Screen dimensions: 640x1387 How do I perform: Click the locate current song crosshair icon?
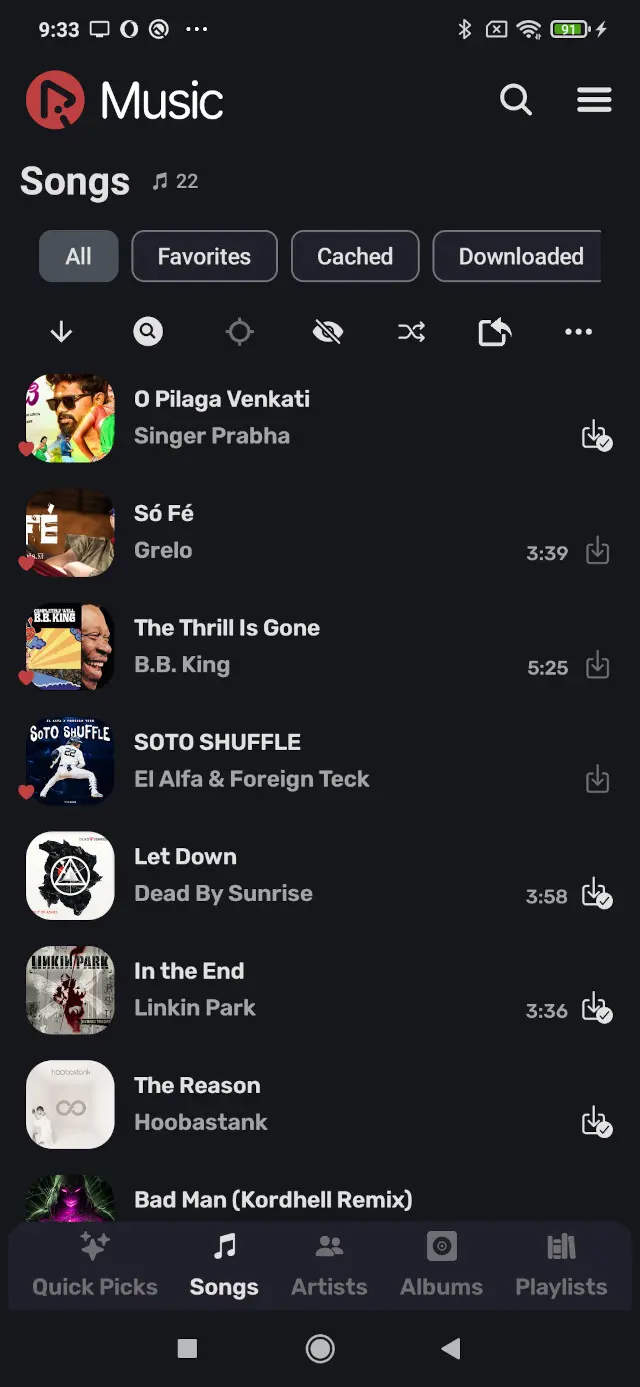239,331
